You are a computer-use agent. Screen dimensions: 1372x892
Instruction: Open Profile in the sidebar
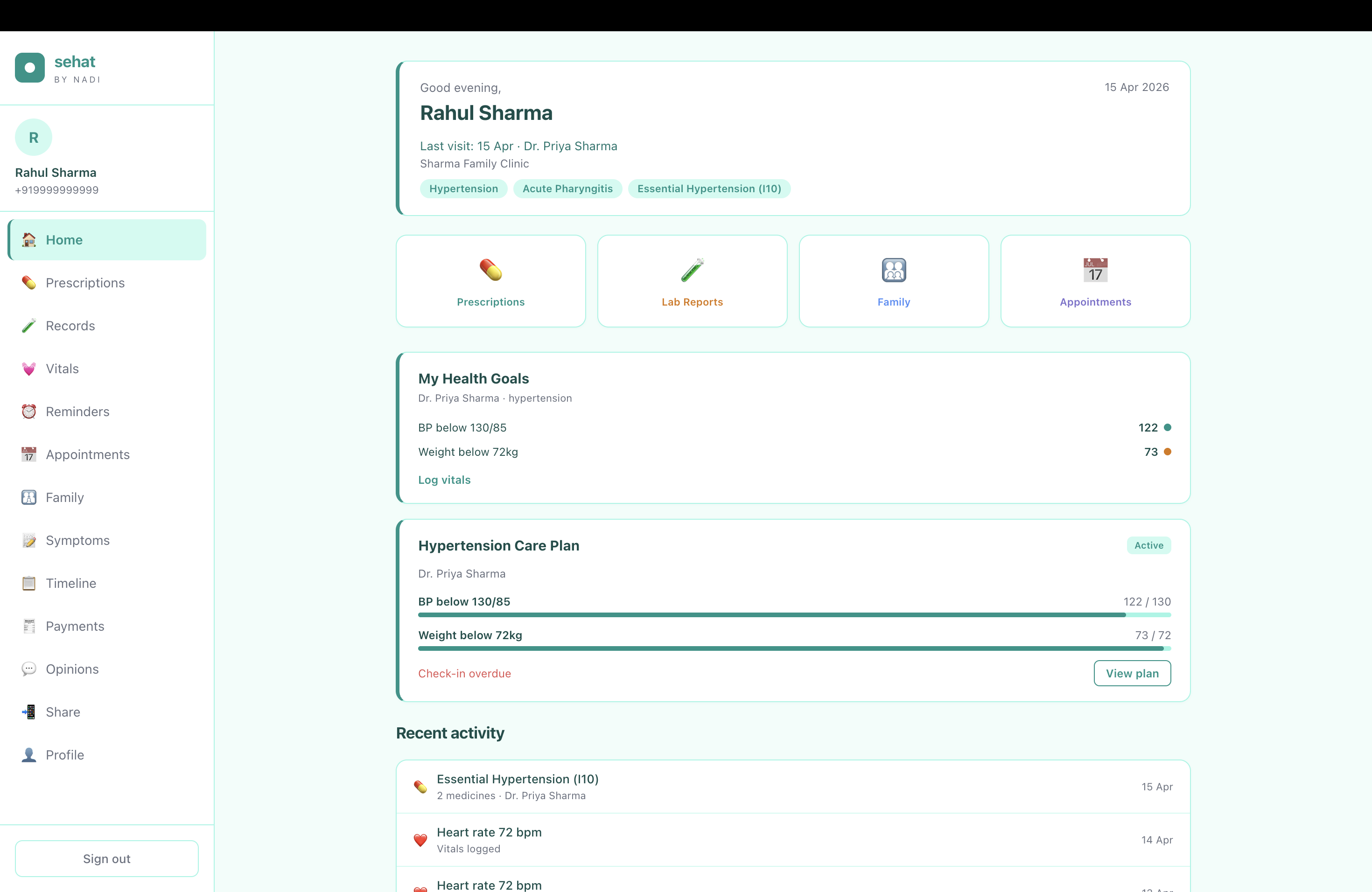pyautogui.click(x=107, y=755)
